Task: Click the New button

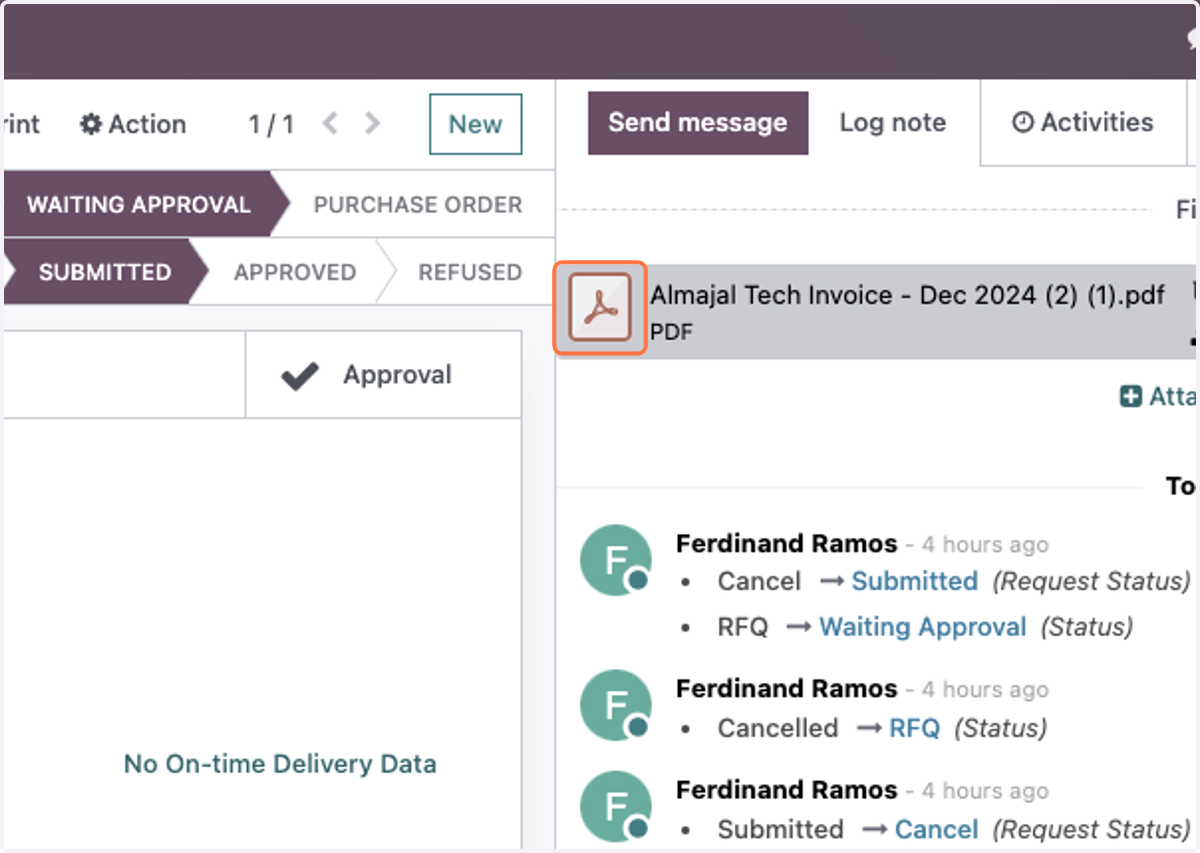Action: tap(475, 124)
